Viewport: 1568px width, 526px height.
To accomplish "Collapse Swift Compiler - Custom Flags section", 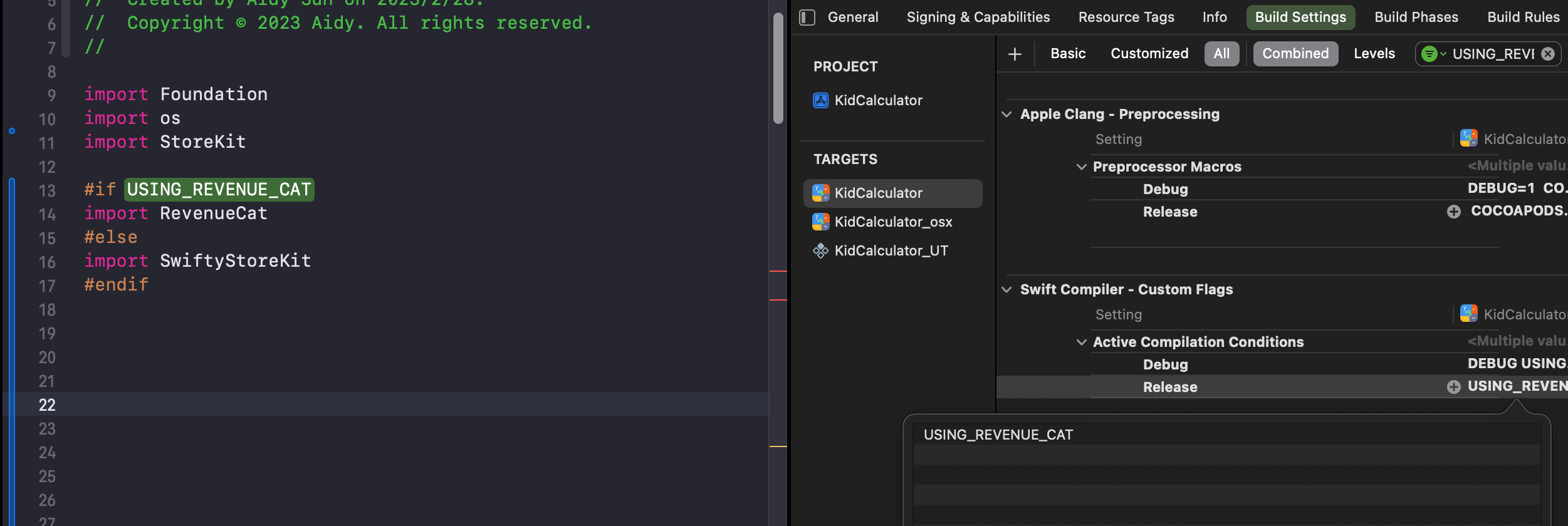I will point(1006,290).
